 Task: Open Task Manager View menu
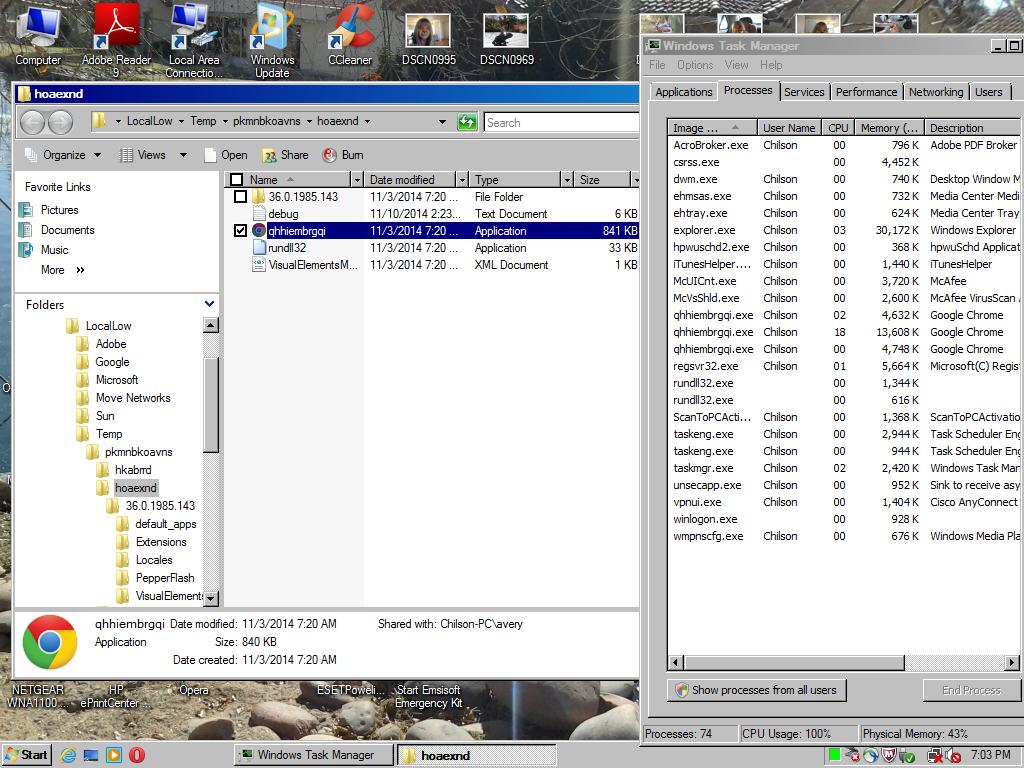point(736,65)
